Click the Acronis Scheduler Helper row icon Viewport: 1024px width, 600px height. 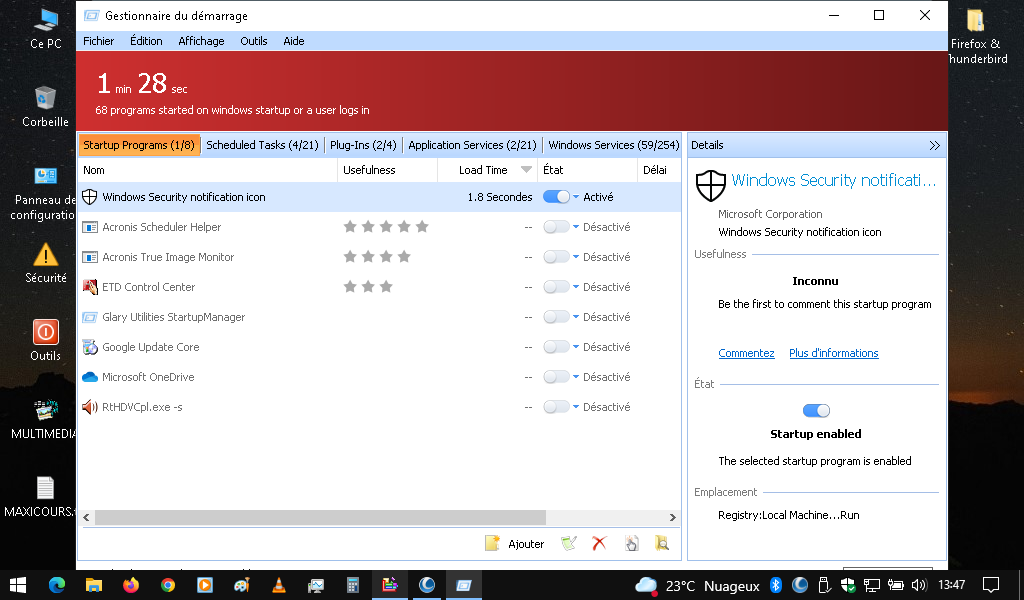(89, 227)
